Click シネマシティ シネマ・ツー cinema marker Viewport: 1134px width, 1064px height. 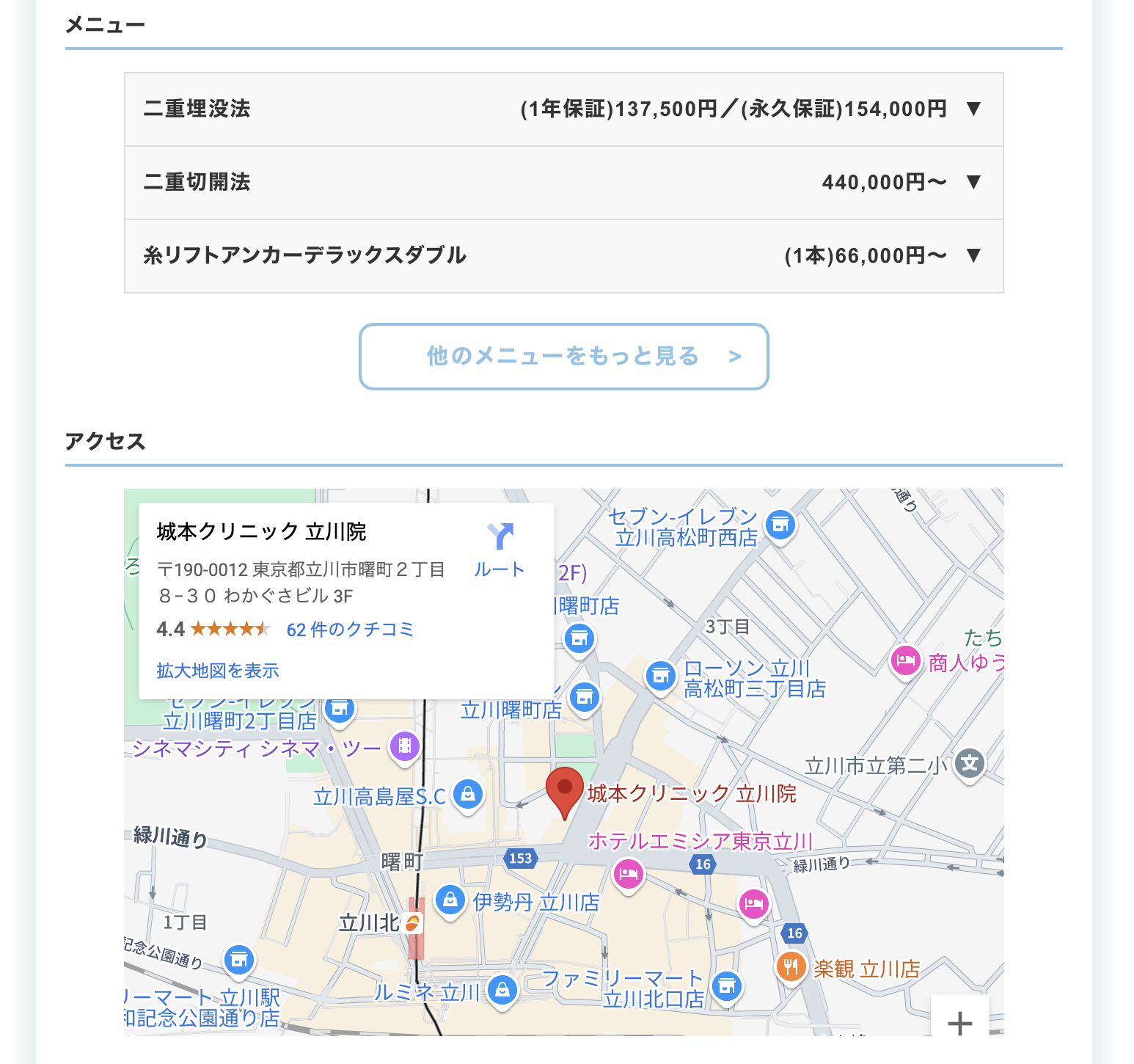(404, 746)
